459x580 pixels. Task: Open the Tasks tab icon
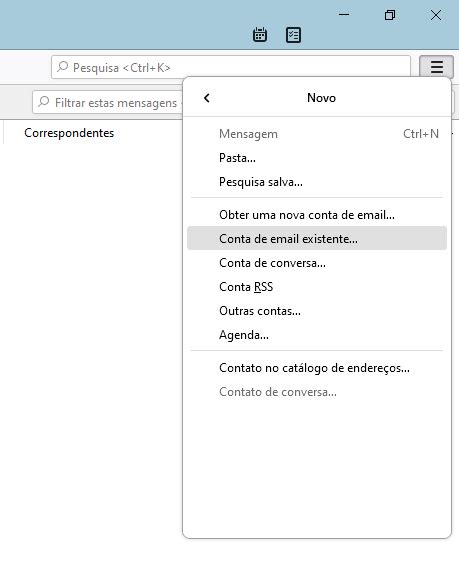point(293,35)
